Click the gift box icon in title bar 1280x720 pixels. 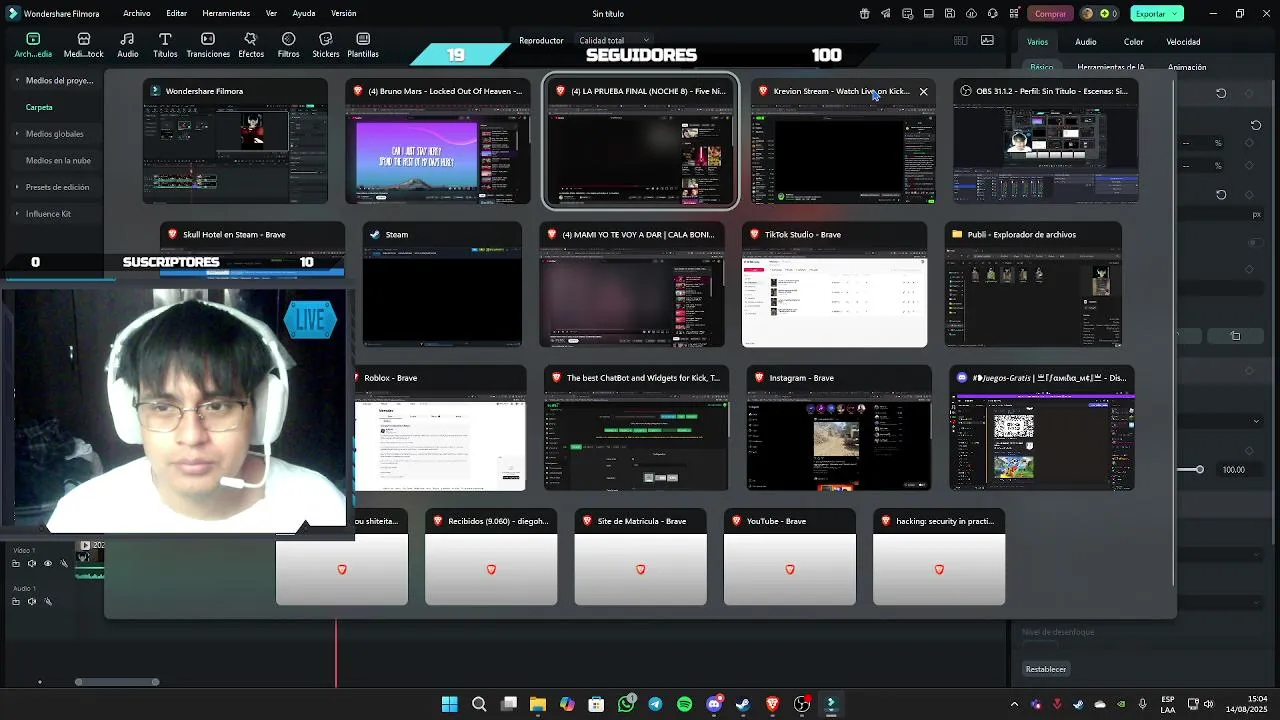[x=864, y=13]
